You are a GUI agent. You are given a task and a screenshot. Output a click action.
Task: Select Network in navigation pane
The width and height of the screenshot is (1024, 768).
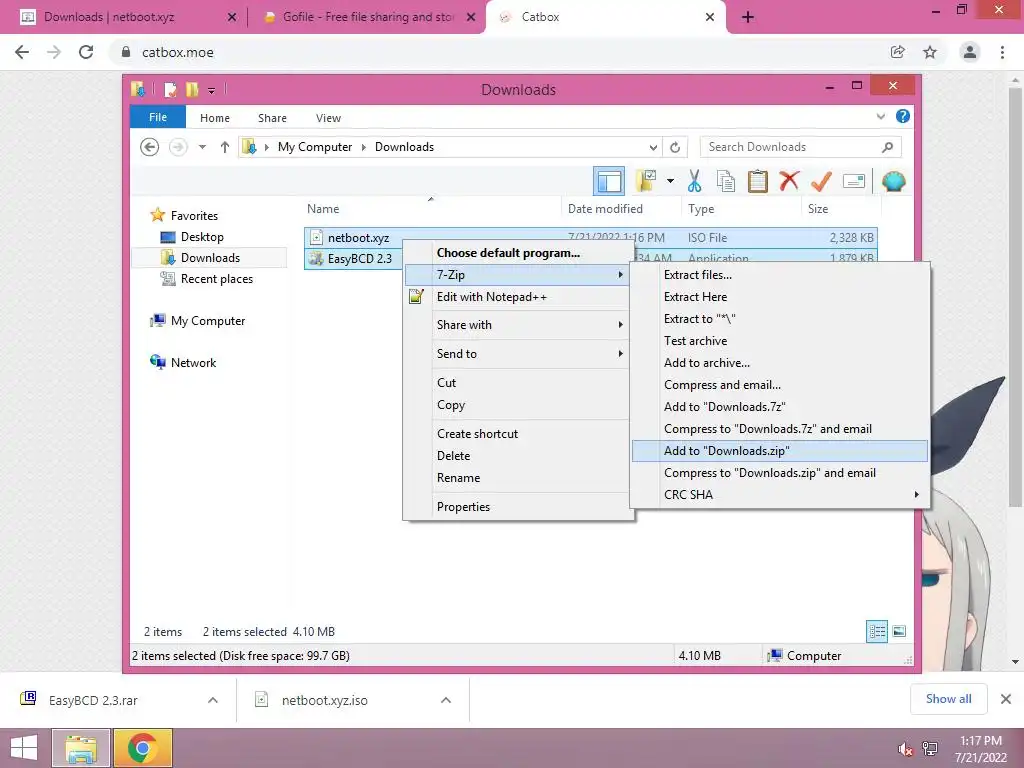click(x=193, y=362)
